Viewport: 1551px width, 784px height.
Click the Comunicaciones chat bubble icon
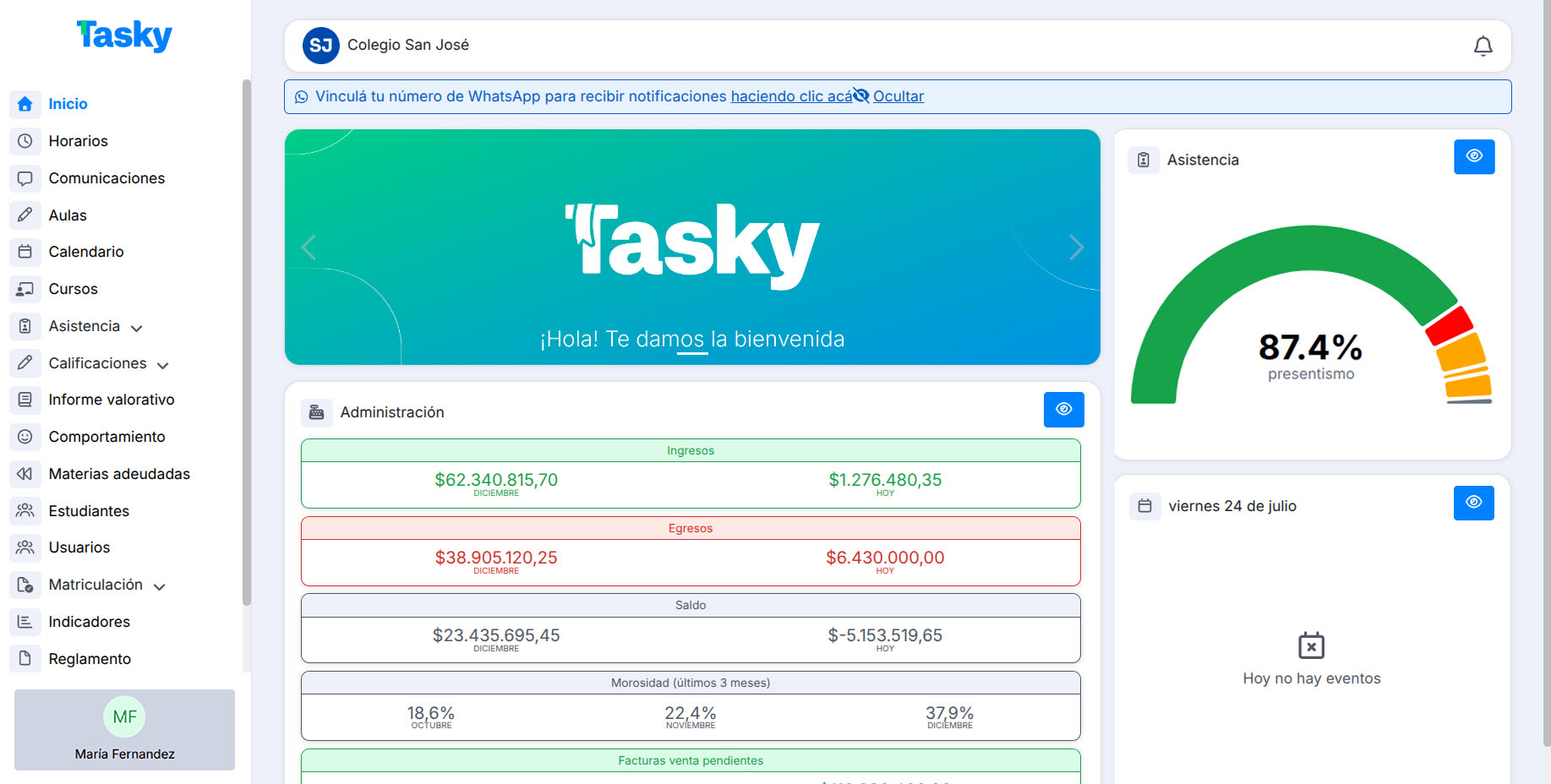[x=25, y=178]
